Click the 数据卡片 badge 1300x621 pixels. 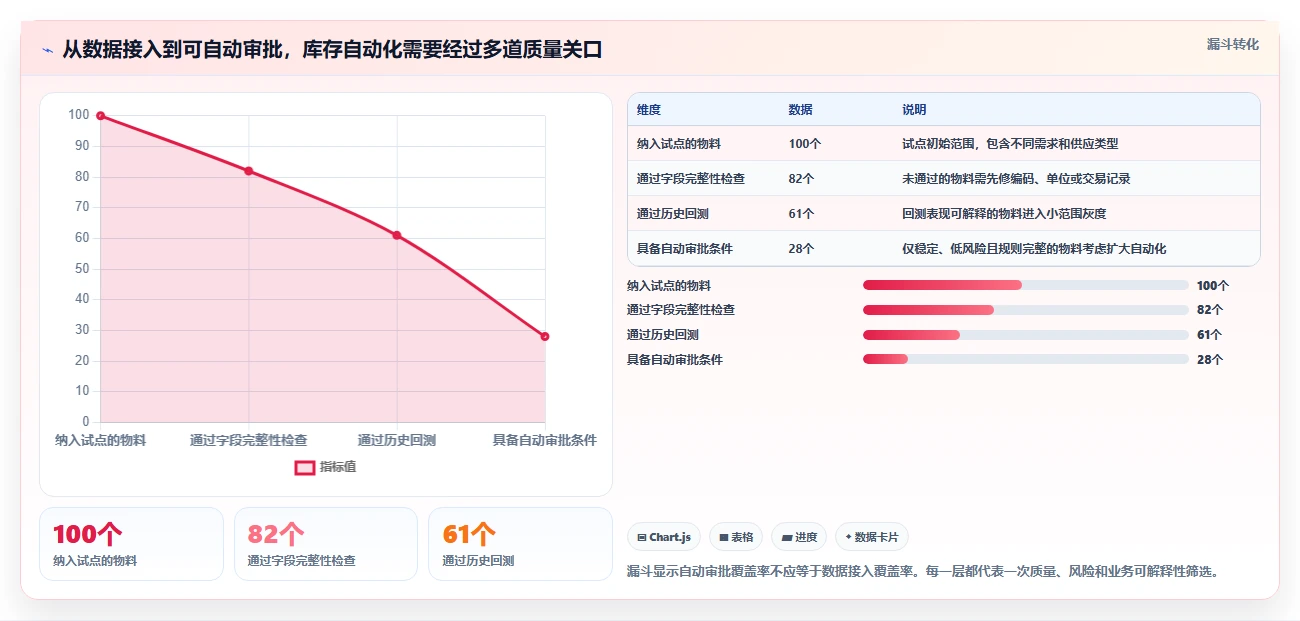pos(871,537)
